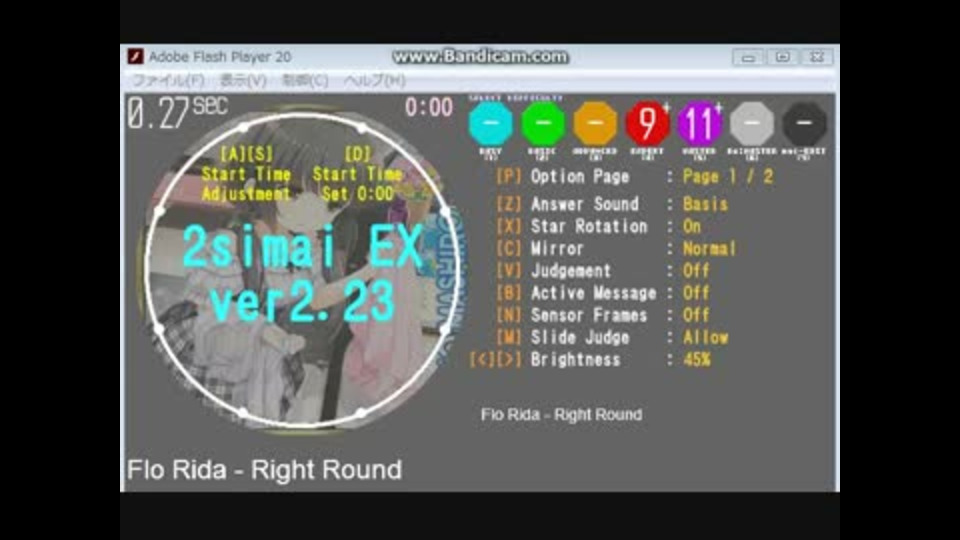Viewport: 960px width, 540px height.
Task: Select the light gray difficulty octagon
Action: [752, 124]
